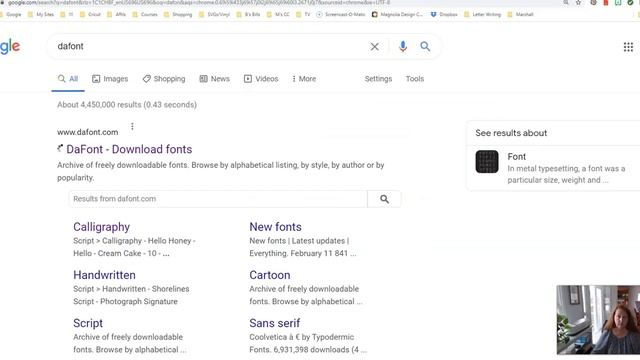Open the Screencast-O-Matic bookmark
640x360 pixels.
coord(341,14)
